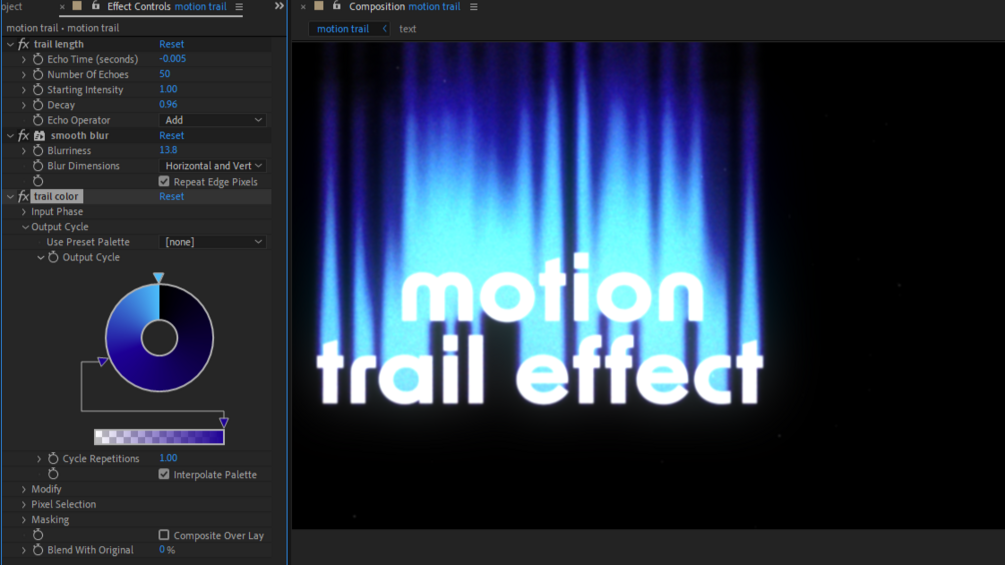
Task: Reset the trail color effect
Action: click(171, 197)
